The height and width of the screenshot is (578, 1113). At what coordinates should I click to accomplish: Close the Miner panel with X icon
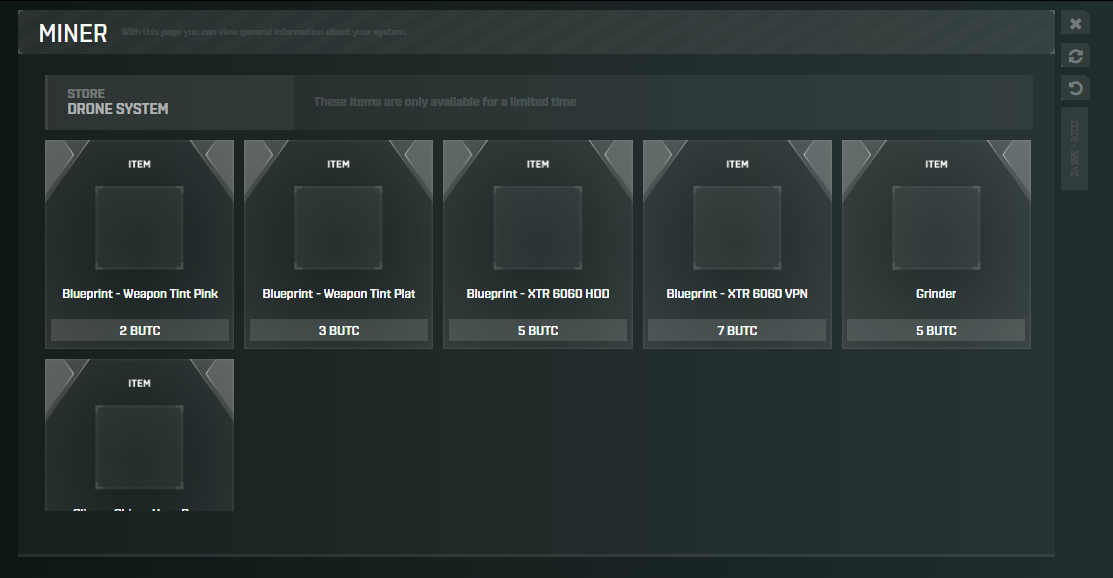coord(1075,24)
